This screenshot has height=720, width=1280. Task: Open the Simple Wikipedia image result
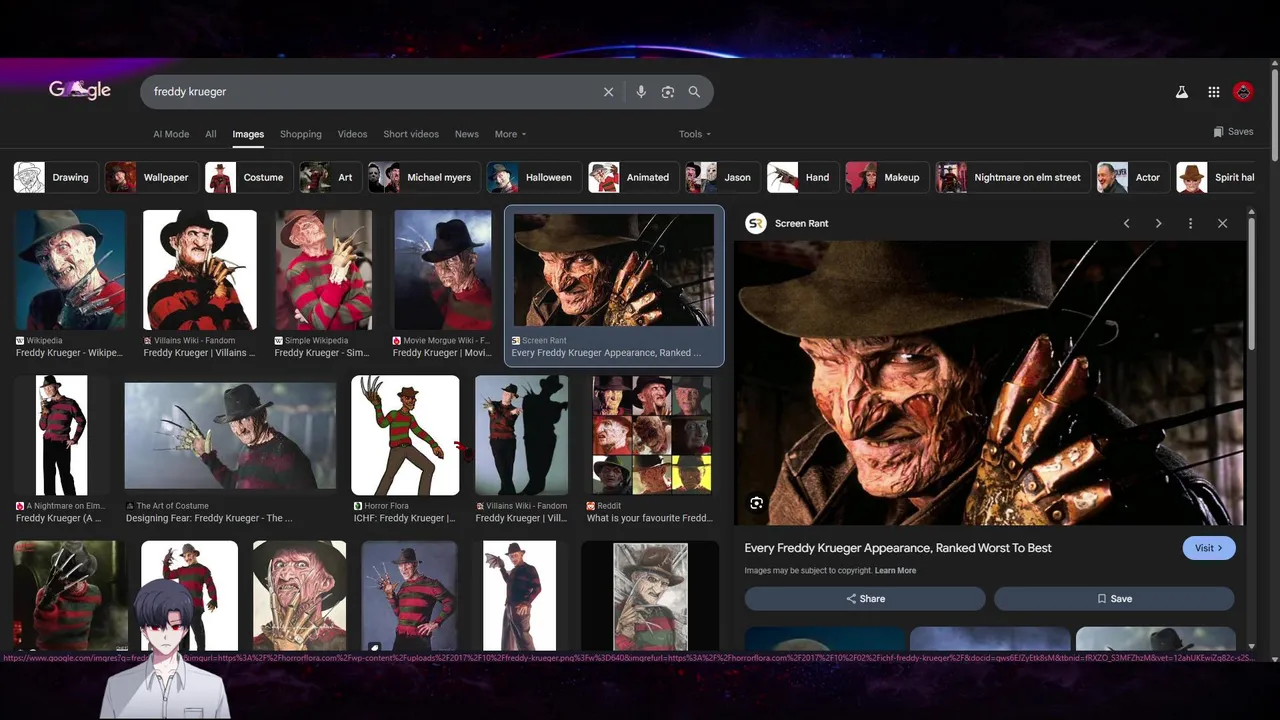click(x=324, y=270)
